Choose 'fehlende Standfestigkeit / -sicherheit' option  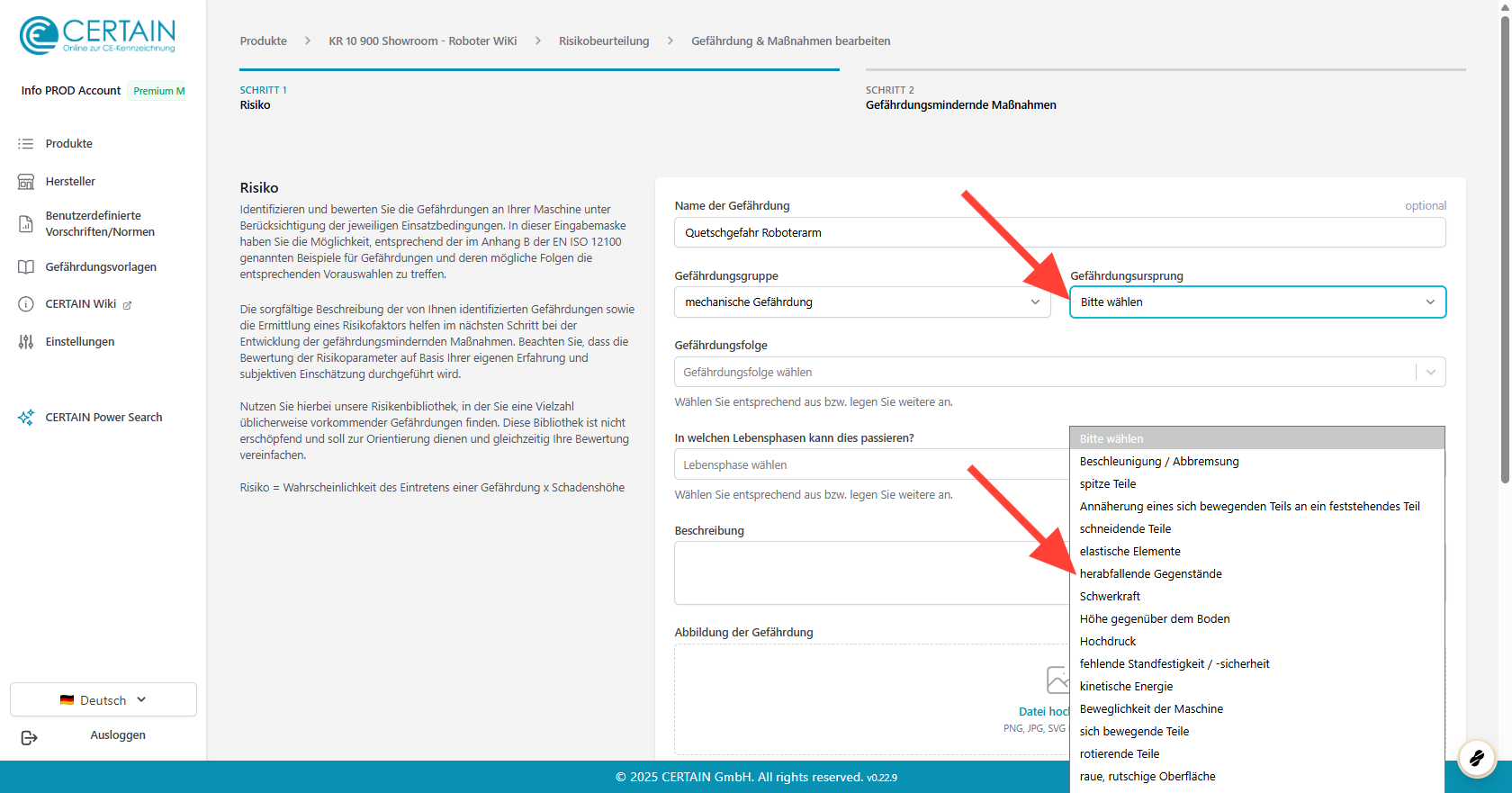point(1257,663)
